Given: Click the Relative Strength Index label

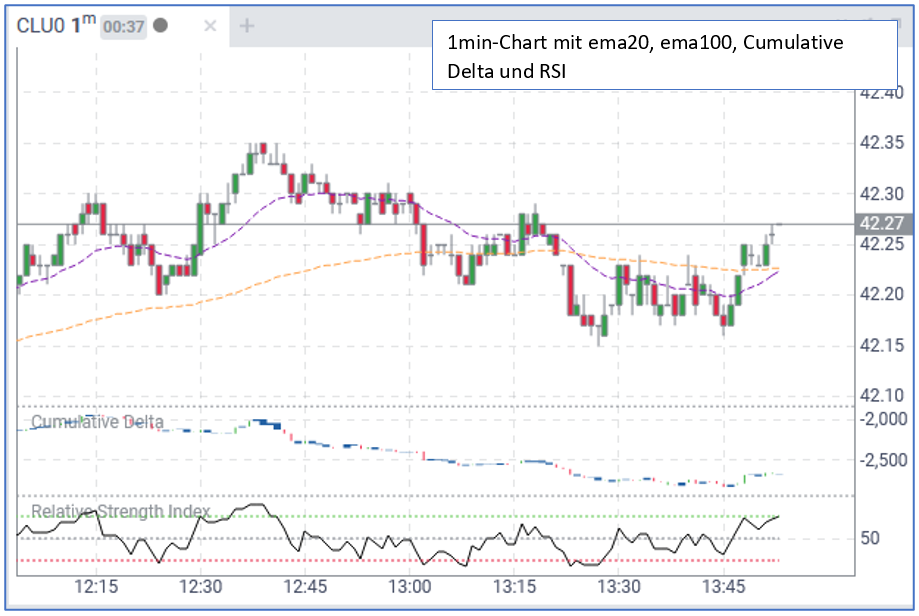Looking at the screenshot, I should click(x=120, y=512).
